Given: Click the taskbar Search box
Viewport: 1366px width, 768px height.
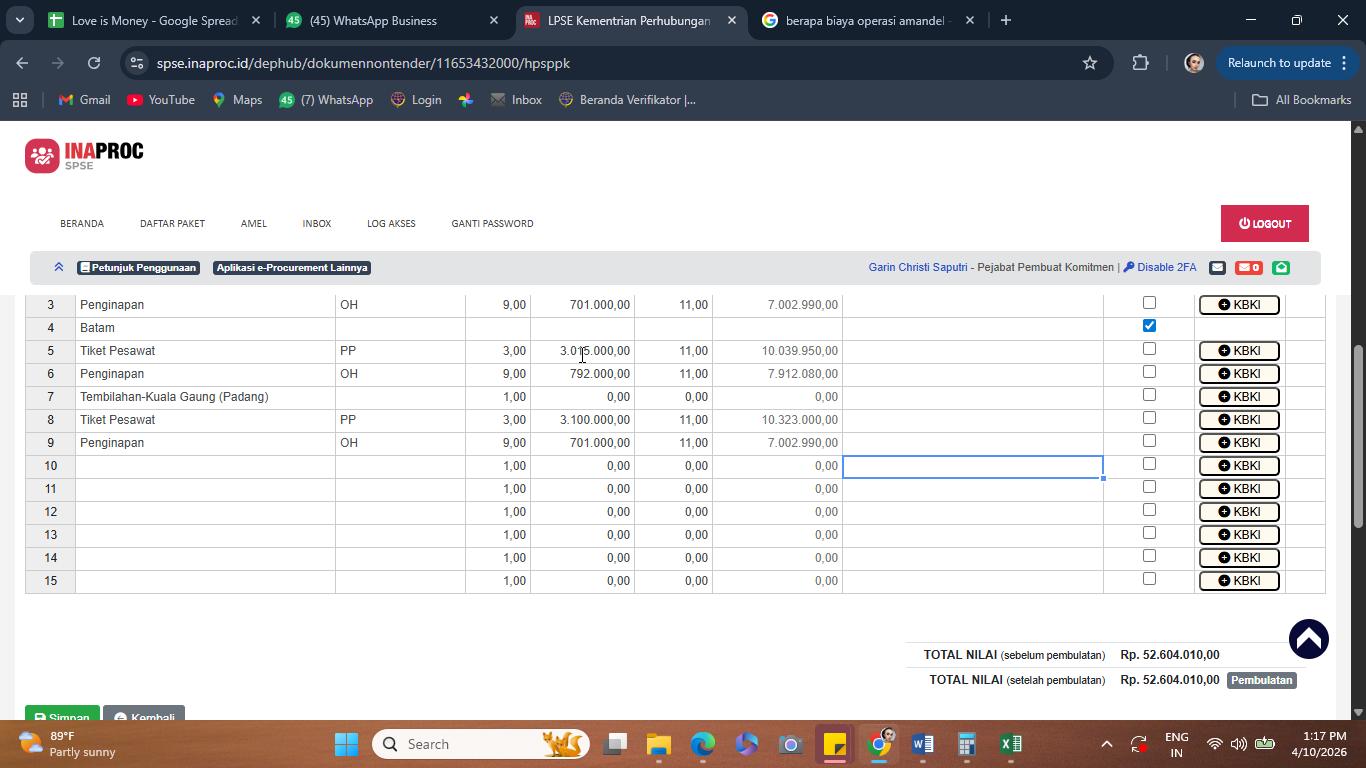Looking at the screenshot, I should tap(481, 744).
